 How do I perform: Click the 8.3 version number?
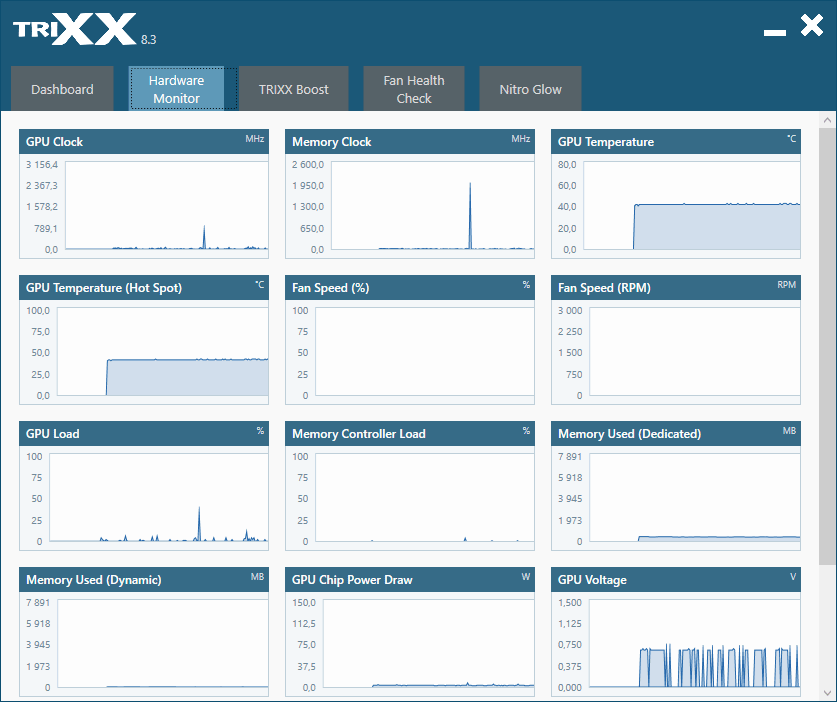click(148, 40)
